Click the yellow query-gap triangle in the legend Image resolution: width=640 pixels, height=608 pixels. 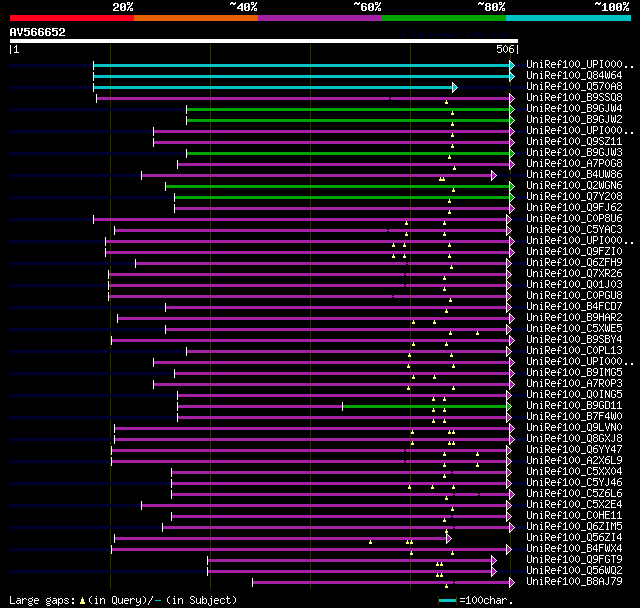coord(82,601)
